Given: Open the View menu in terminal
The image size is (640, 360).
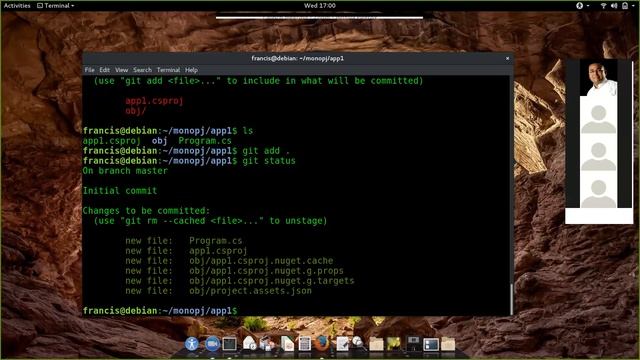Looking at the screenshot, I should [121, 70].
